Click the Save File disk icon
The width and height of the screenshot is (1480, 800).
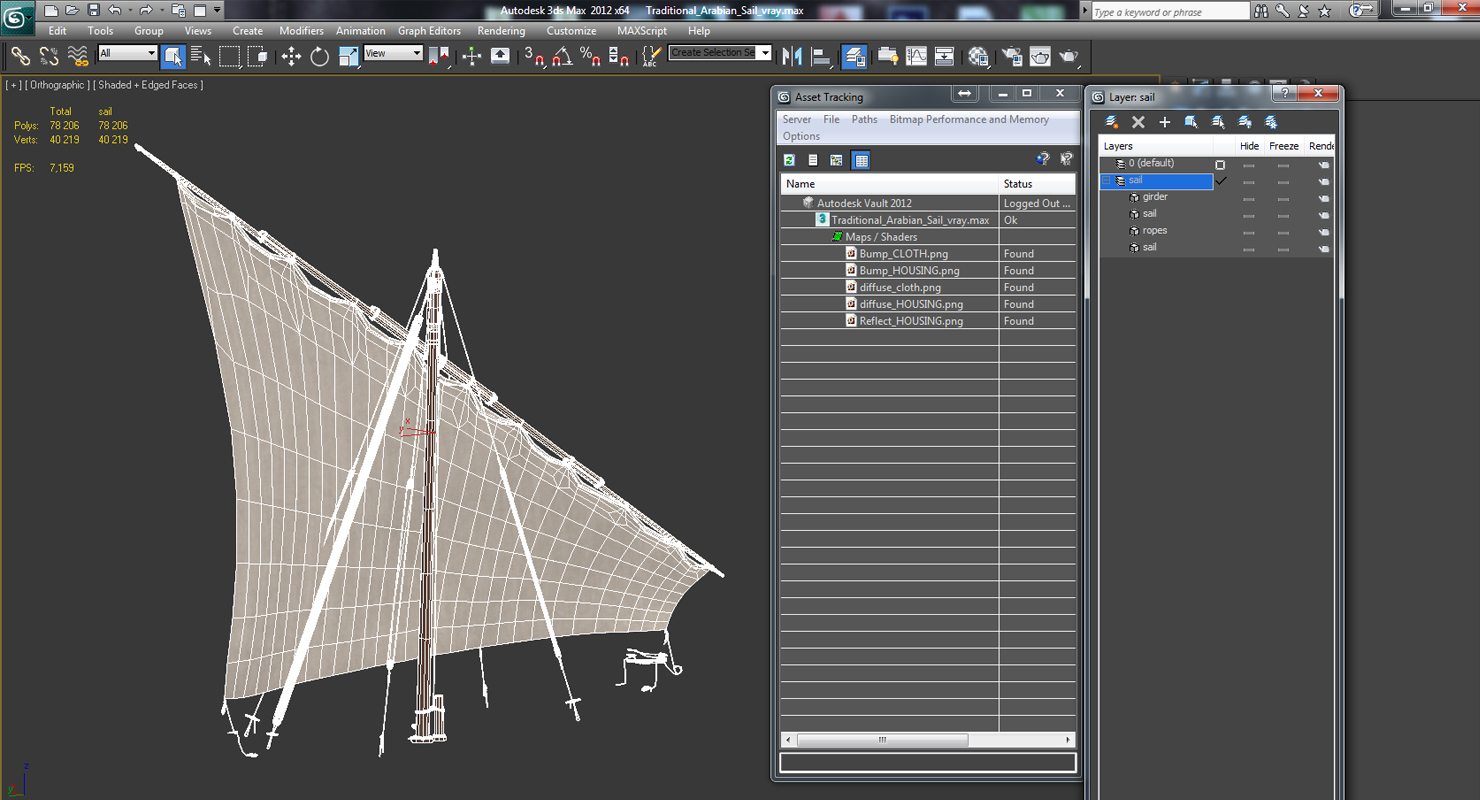pyautogui.click(x=93, y=10)
